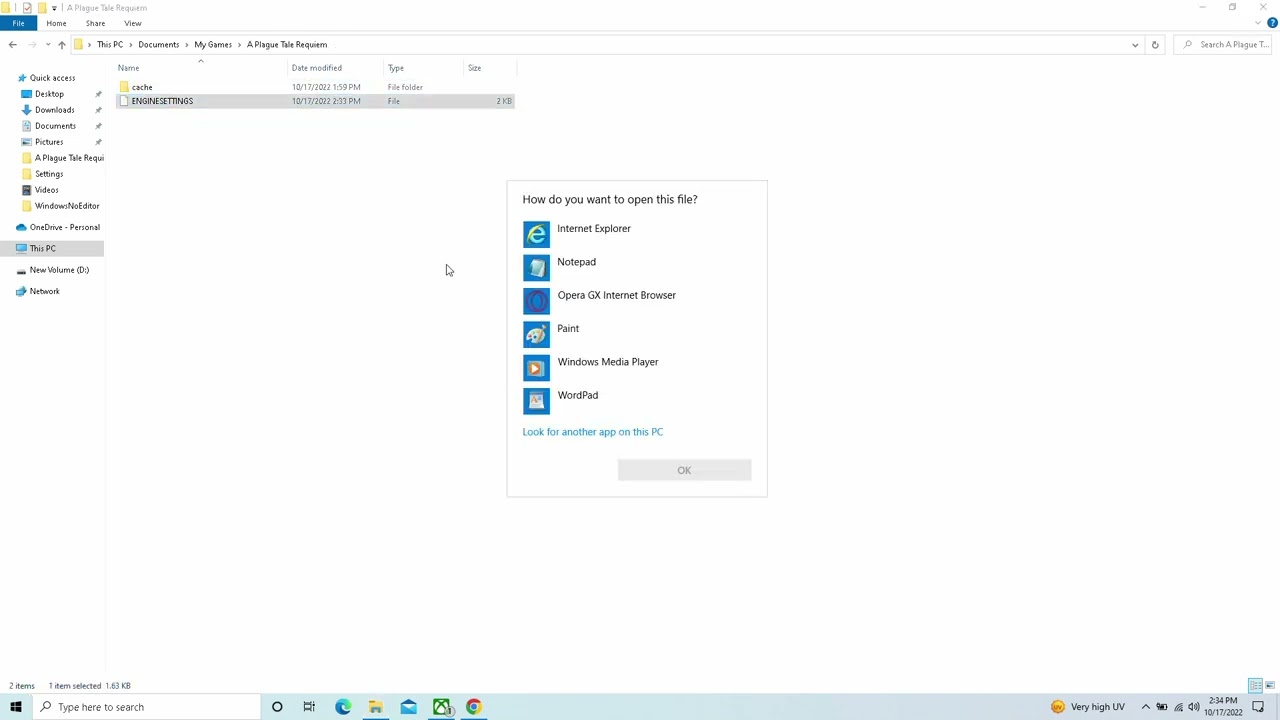1280x720 pixels.
Task: Select Notepad in the open-with list
Action: tap(637, 266)
